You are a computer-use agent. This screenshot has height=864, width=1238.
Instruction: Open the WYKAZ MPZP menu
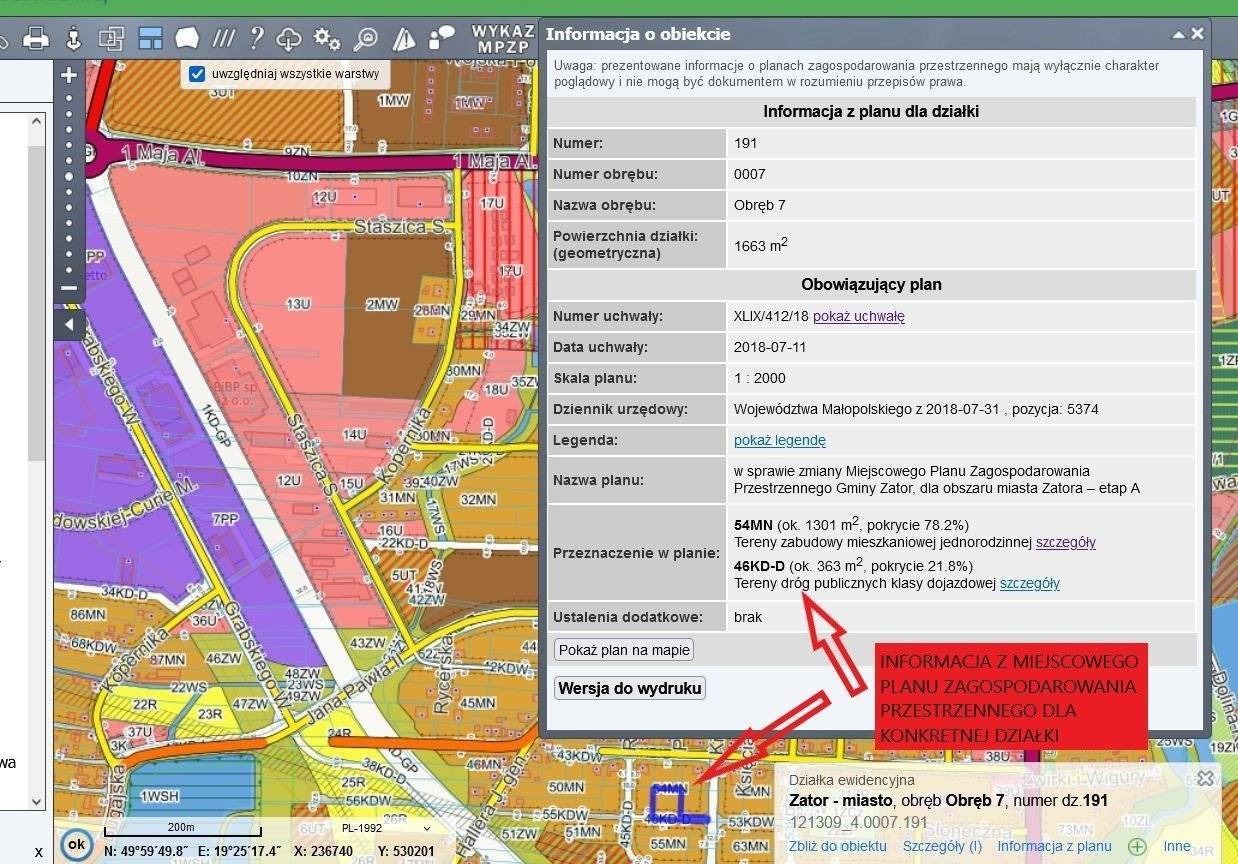(x=503, y=38)
